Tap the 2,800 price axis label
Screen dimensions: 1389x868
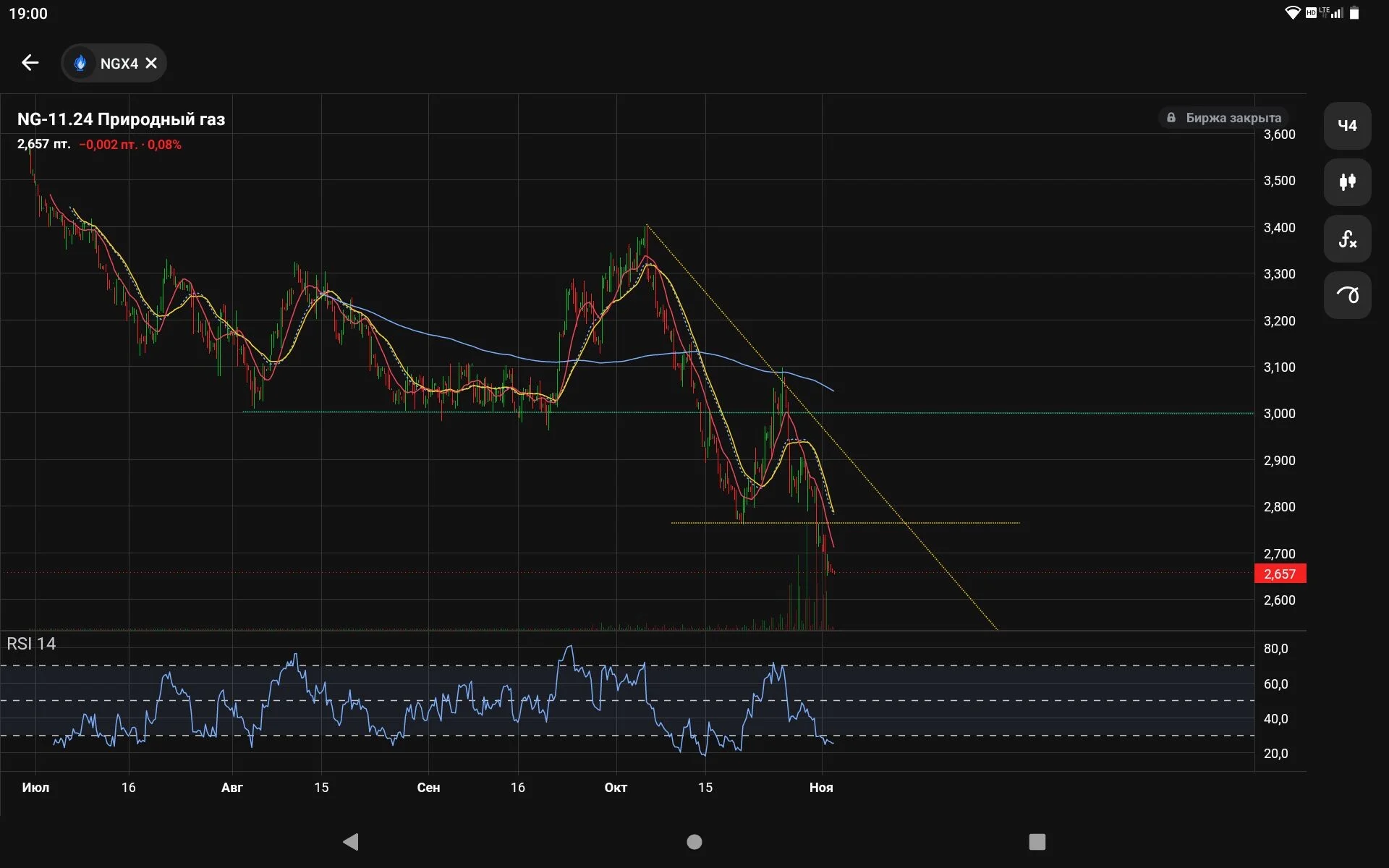tap(1279, 507)
